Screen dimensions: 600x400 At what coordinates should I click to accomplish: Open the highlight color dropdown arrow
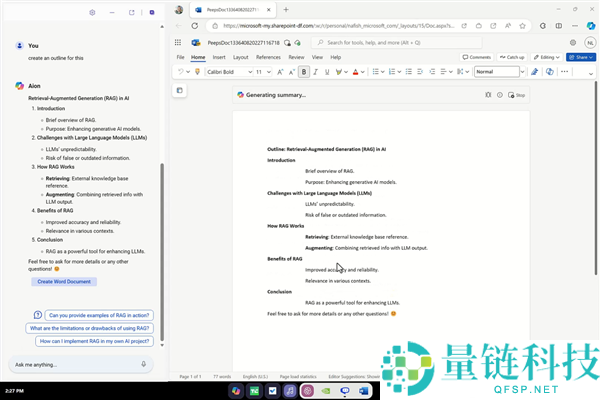pyautogui.click(x=346, y=72)
